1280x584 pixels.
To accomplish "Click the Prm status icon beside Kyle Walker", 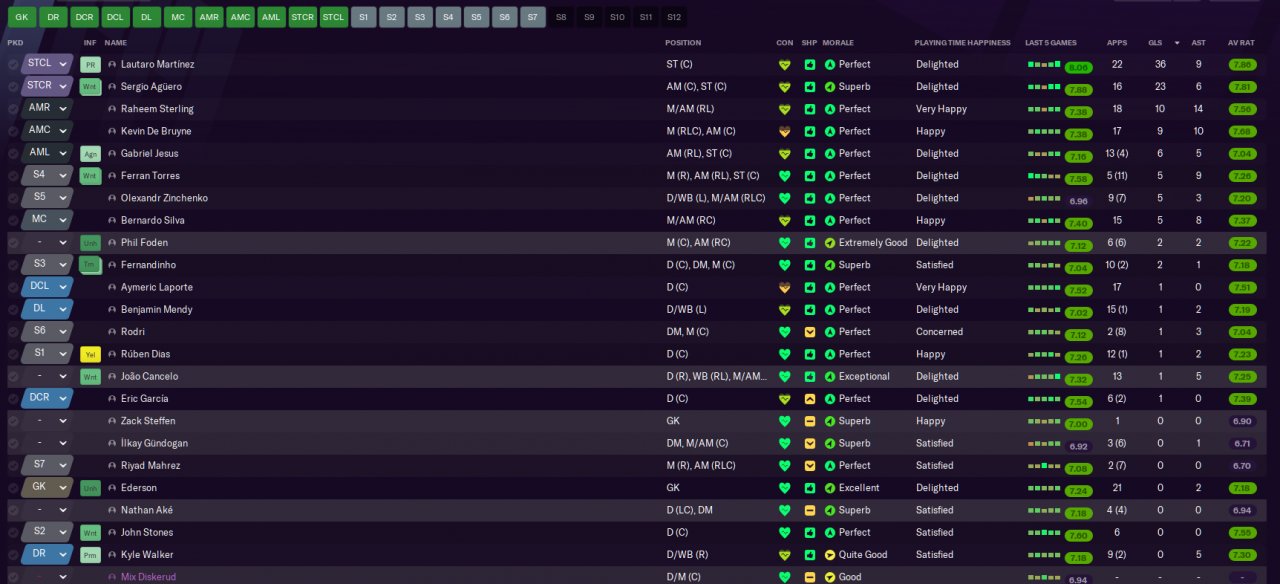I will coord(90,555).
